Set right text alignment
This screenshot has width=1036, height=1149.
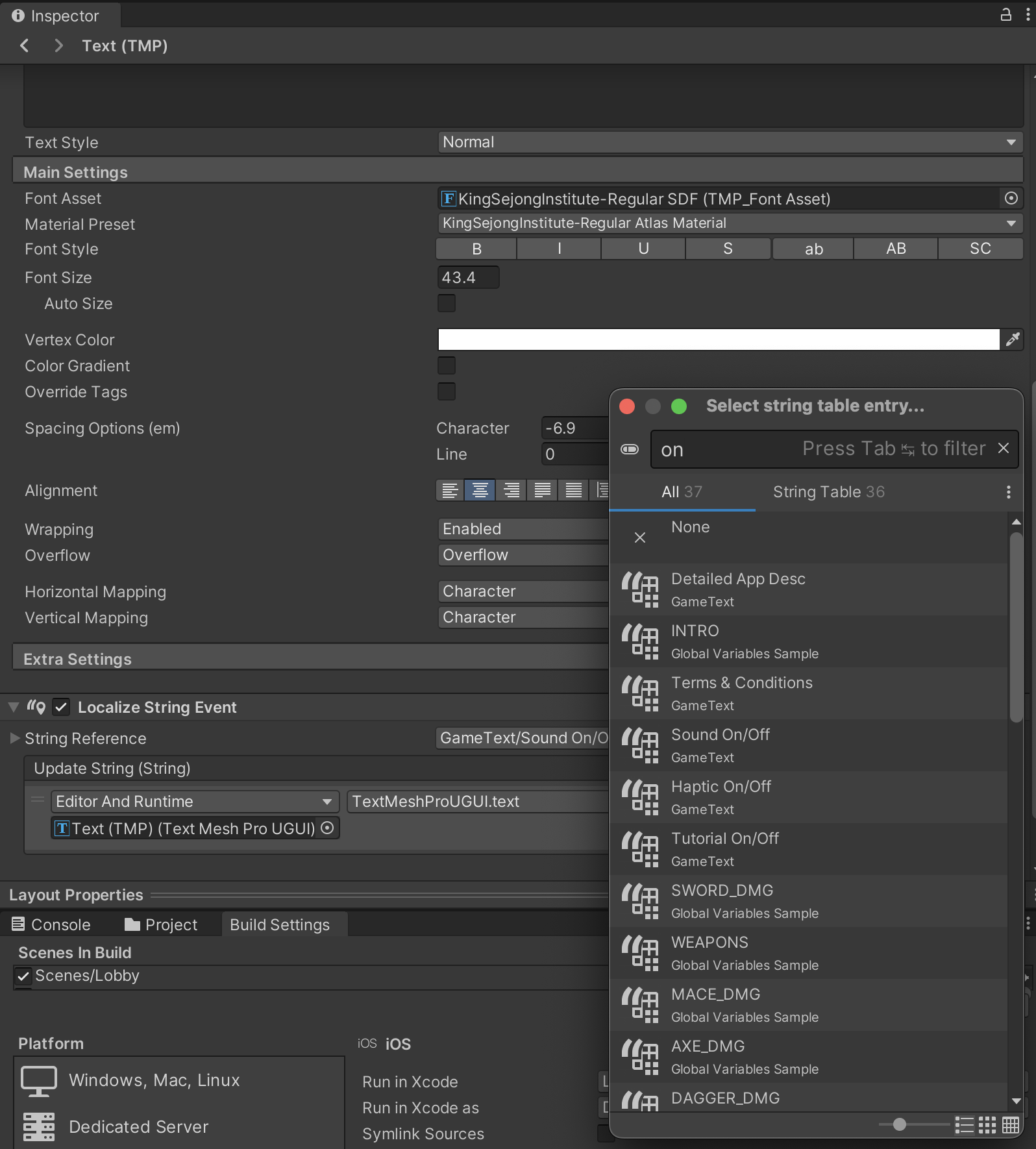pyautogui.click(x=512, y=490)
